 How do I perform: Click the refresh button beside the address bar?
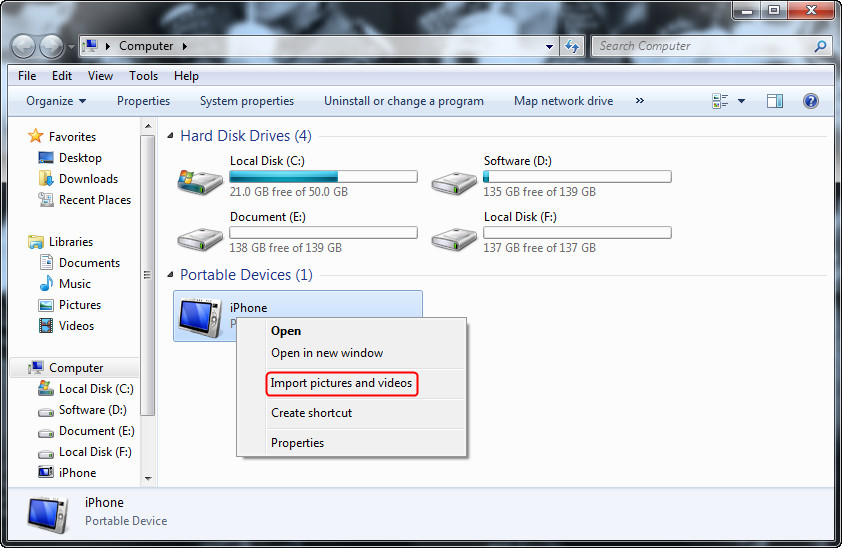coord(572,47)
